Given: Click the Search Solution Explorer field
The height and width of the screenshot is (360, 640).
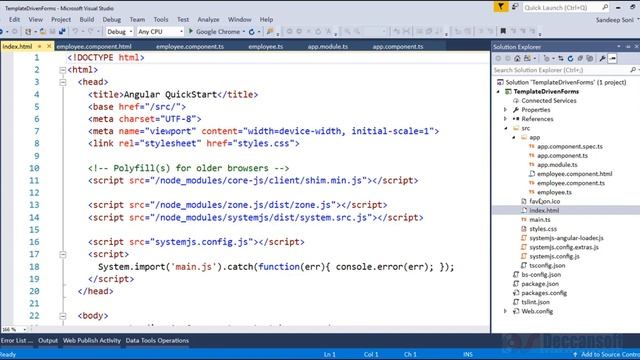Looking at the screenshot, I should pyautogui.click(x=565, y=70).
